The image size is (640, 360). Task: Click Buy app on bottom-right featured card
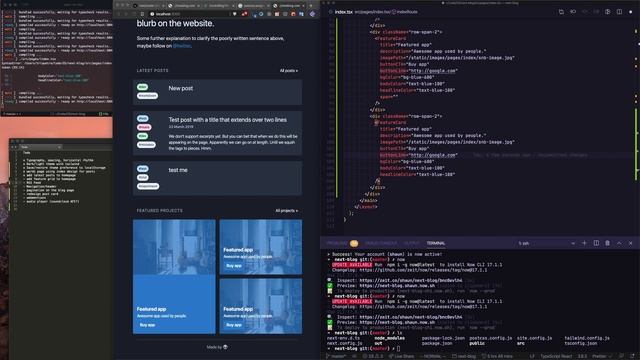tap(234, 325)
